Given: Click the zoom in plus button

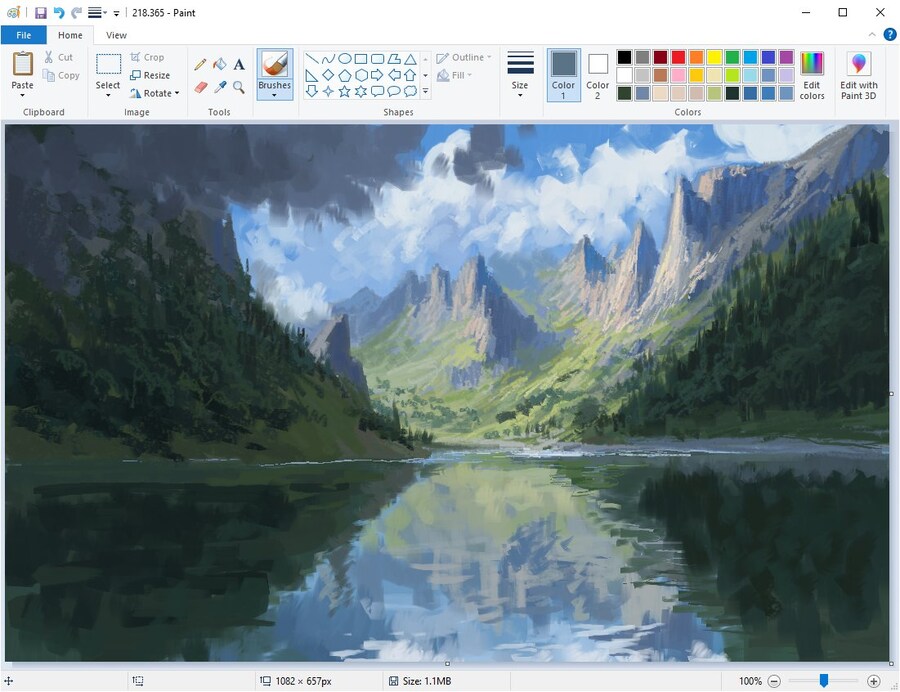Looking at the screenshot, I should pyautogui.click(x=874, y=681).
